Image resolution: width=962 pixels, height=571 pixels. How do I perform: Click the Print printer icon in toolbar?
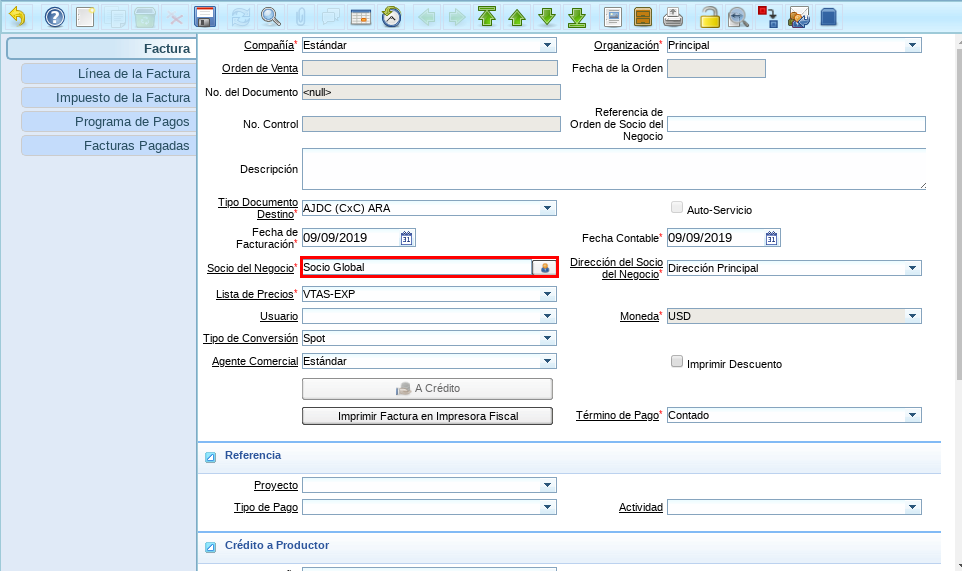[674, 17]
